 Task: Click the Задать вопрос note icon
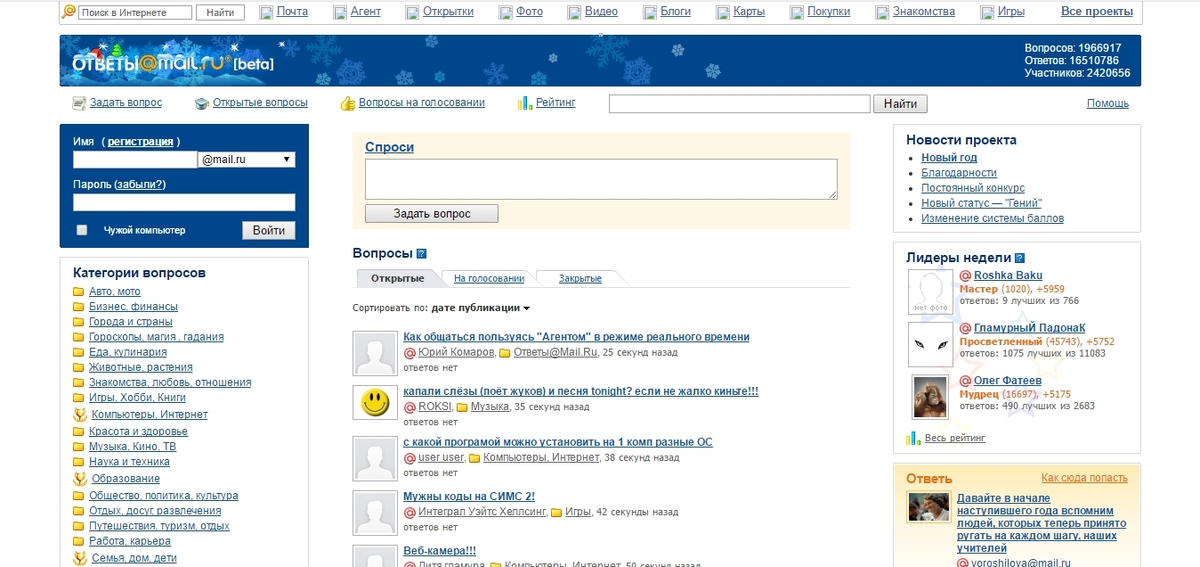click(79, 103)
